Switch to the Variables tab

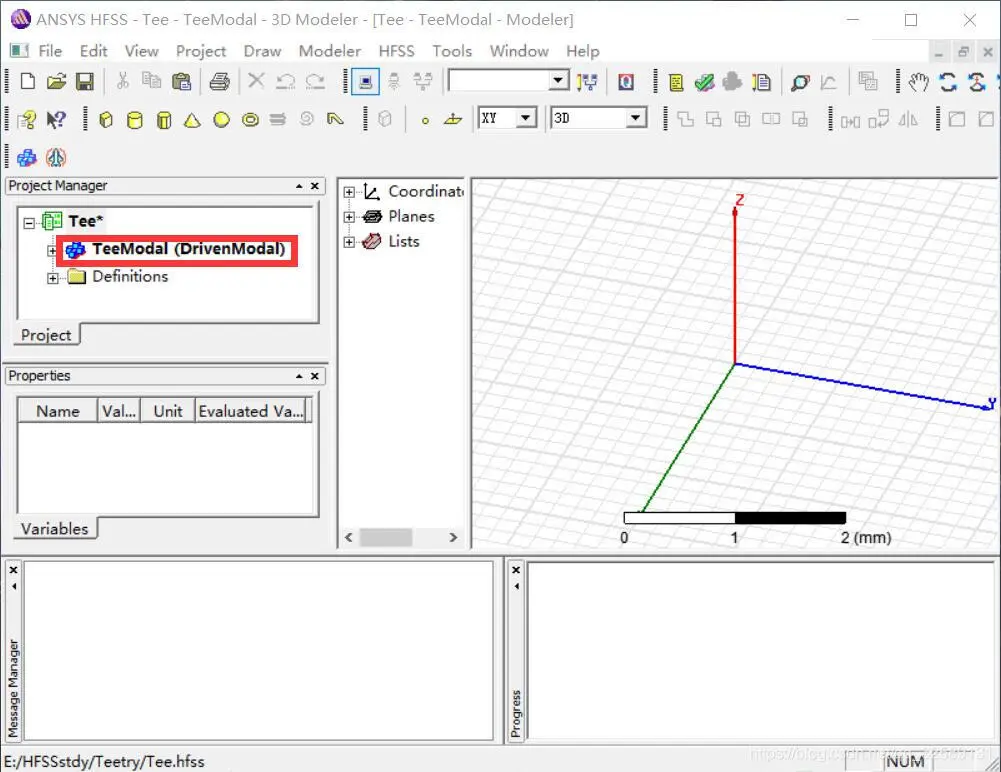tap(55, 529)
